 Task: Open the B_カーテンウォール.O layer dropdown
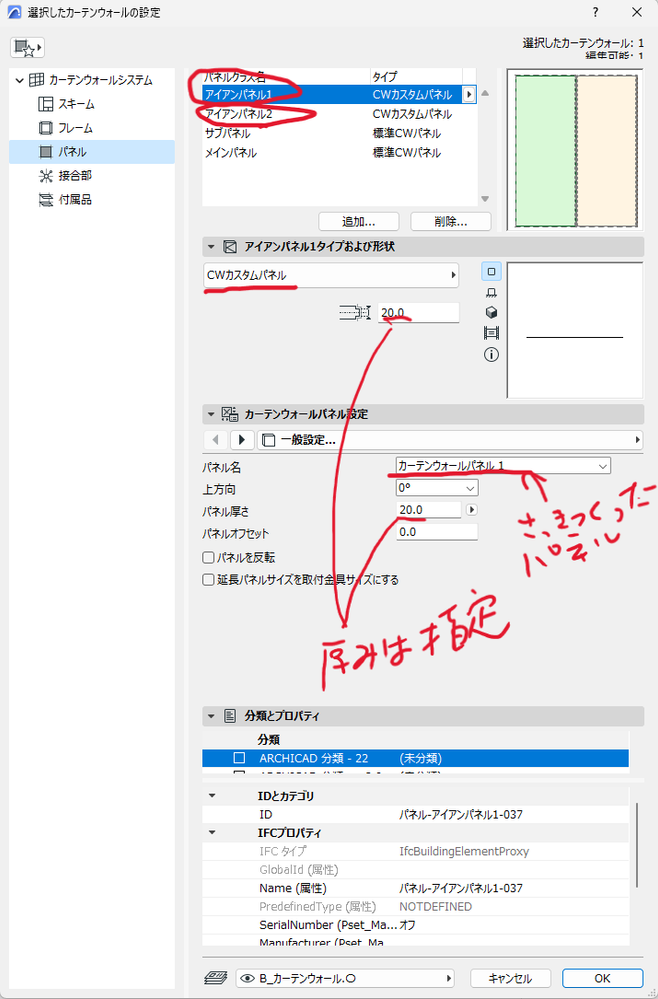345,978
